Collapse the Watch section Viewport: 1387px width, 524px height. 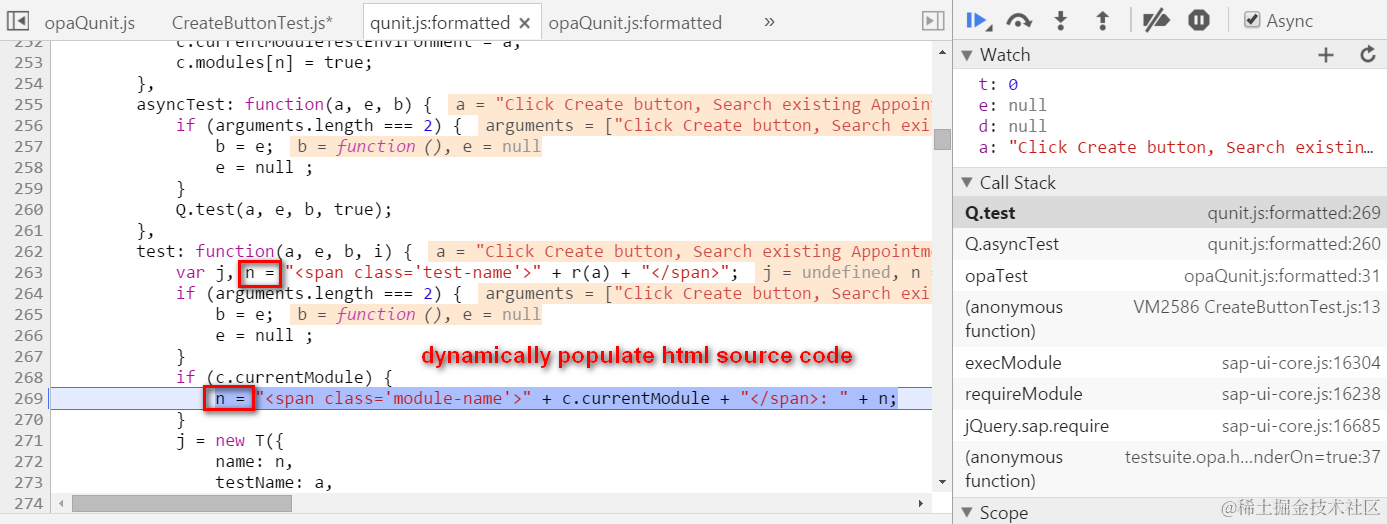[966, 55]
